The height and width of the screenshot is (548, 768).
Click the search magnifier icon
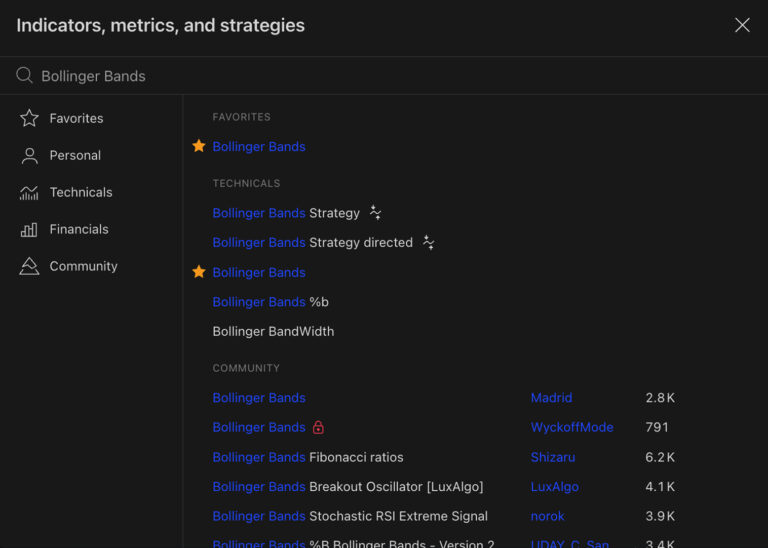pyautogui.click(x=25, y=76)
